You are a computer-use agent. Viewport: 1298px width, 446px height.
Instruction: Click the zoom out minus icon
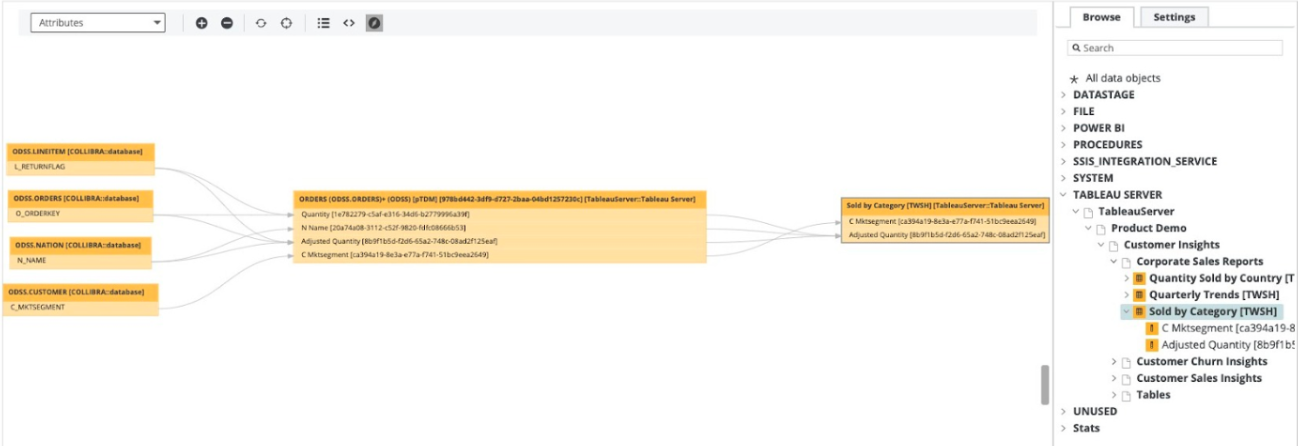[227, 23]
